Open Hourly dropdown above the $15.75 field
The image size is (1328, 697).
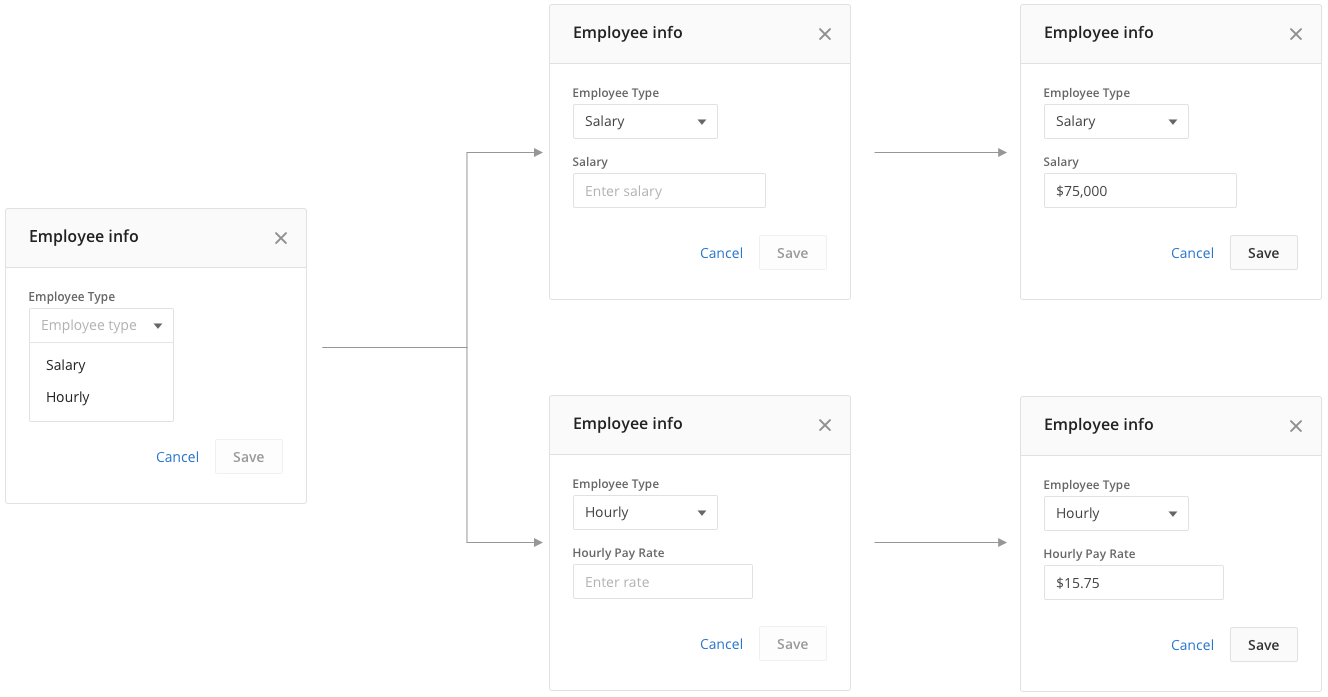tap(1116, 513)
